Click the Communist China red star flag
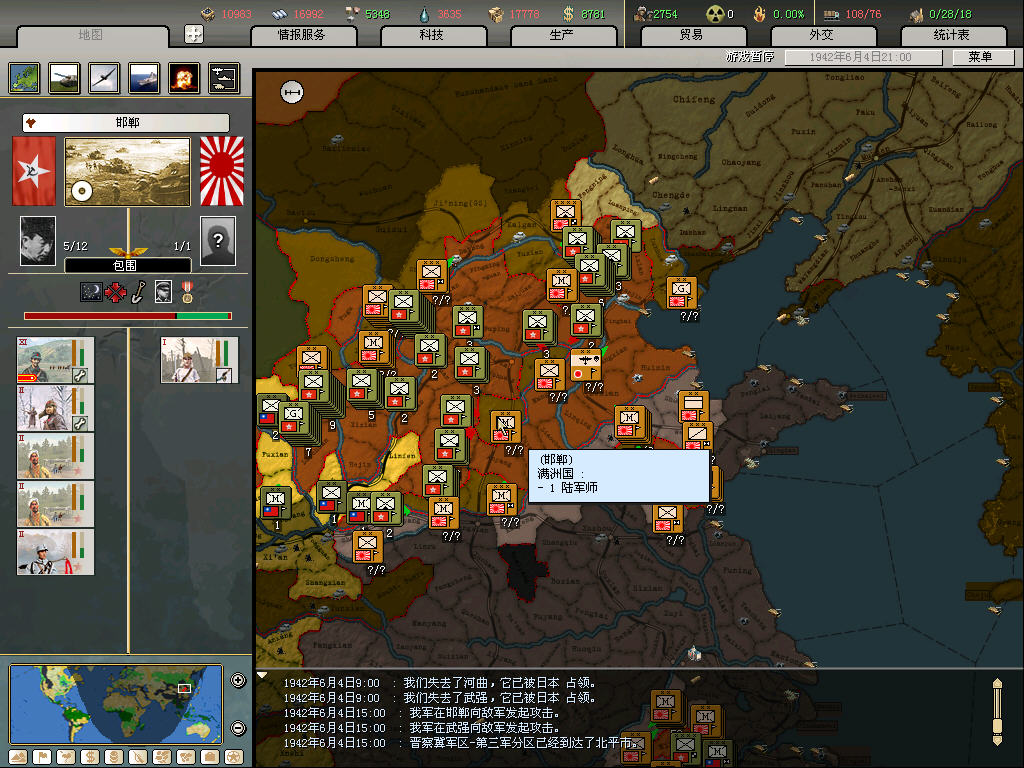 click(x=34, y=171)
